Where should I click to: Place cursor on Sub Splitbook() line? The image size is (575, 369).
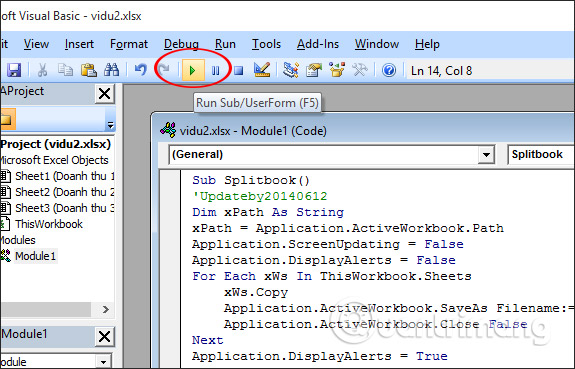click(251, 180)
